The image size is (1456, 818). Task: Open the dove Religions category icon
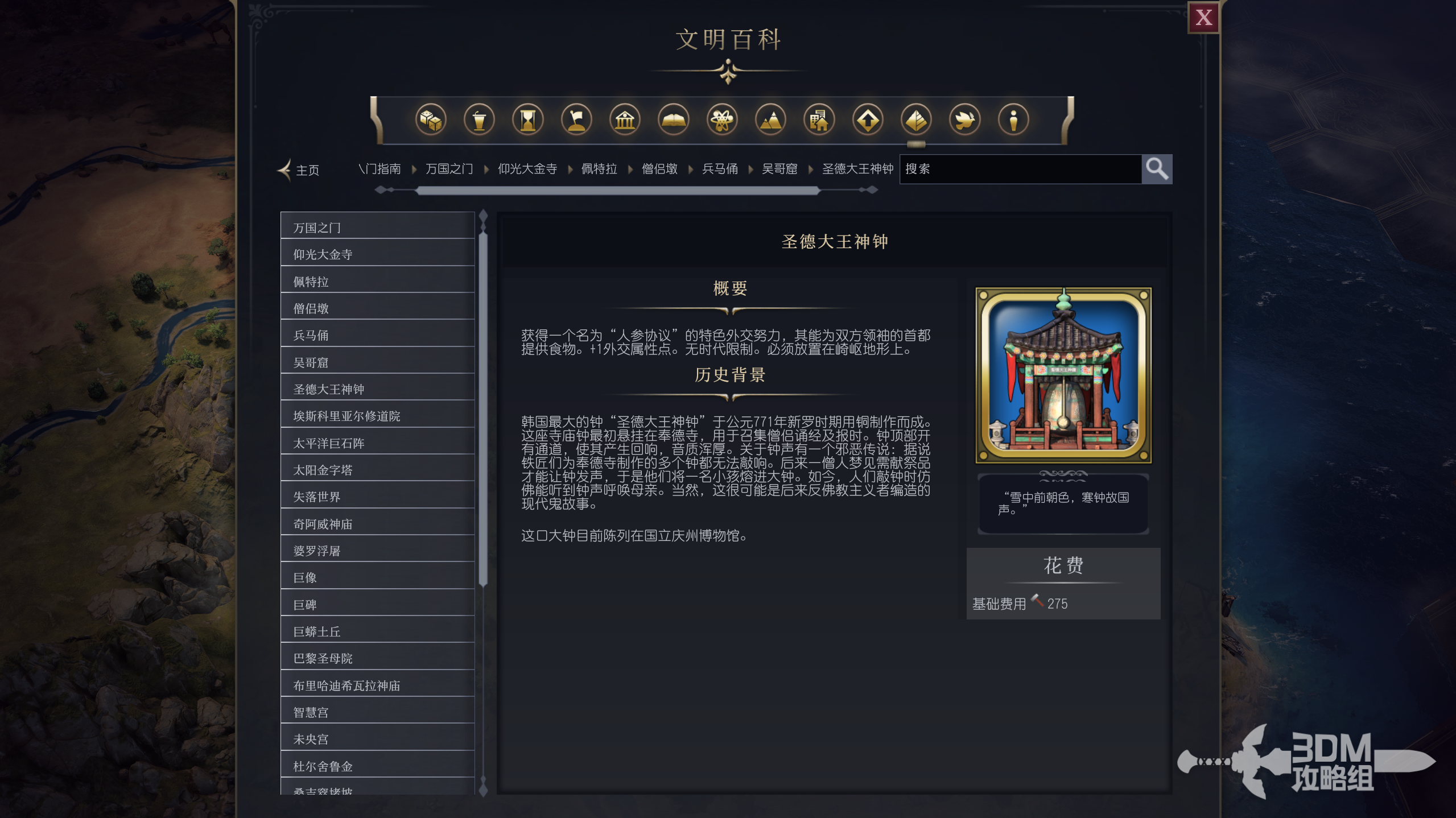[x=965, y=120]
